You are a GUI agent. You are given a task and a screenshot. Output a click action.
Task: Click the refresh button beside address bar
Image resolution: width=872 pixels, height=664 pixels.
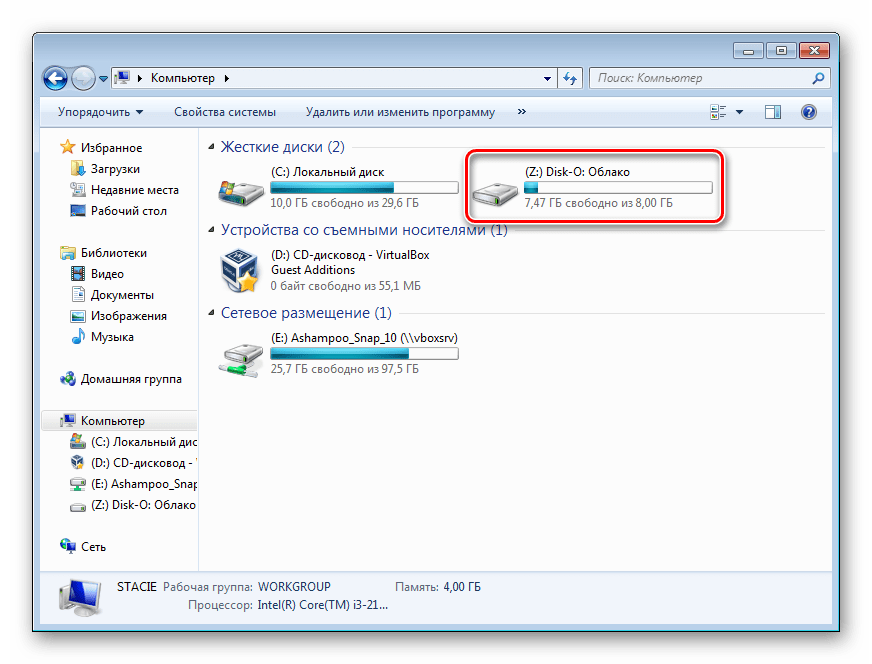click(570, 78)
